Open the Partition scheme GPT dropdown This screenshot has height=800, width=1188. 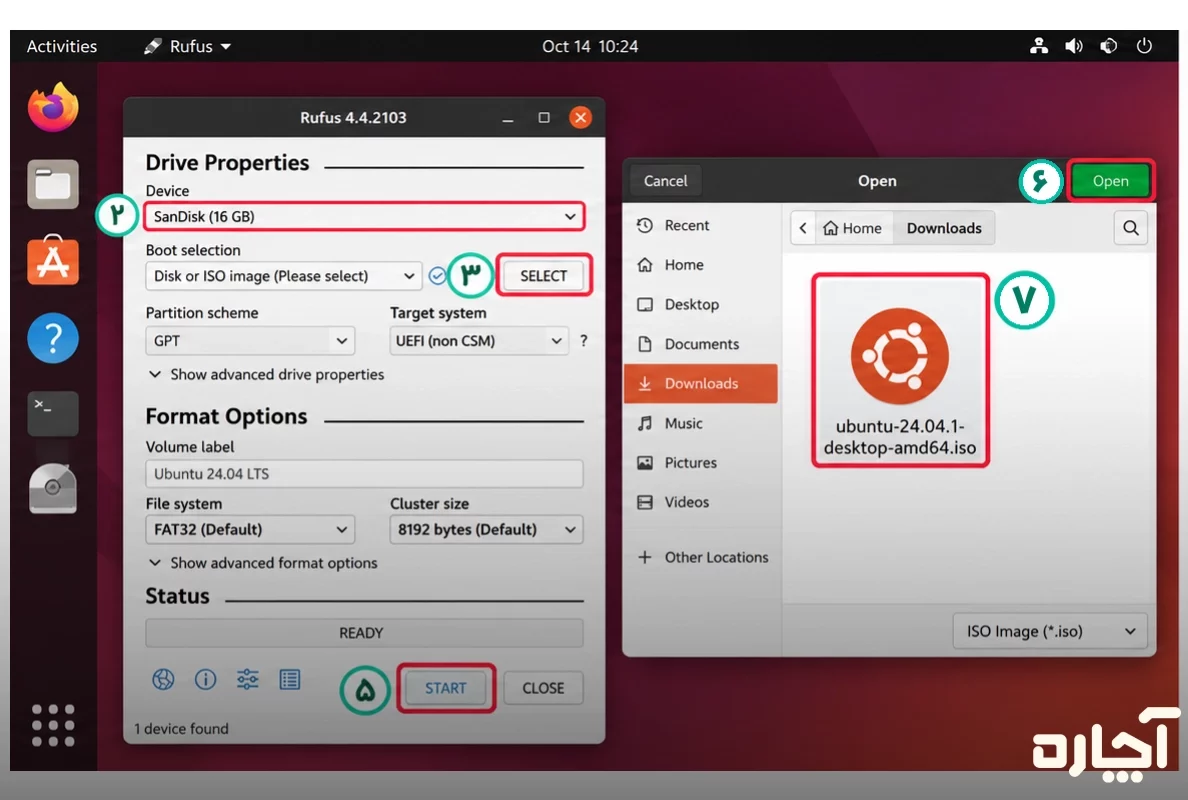tap(250, 341)
